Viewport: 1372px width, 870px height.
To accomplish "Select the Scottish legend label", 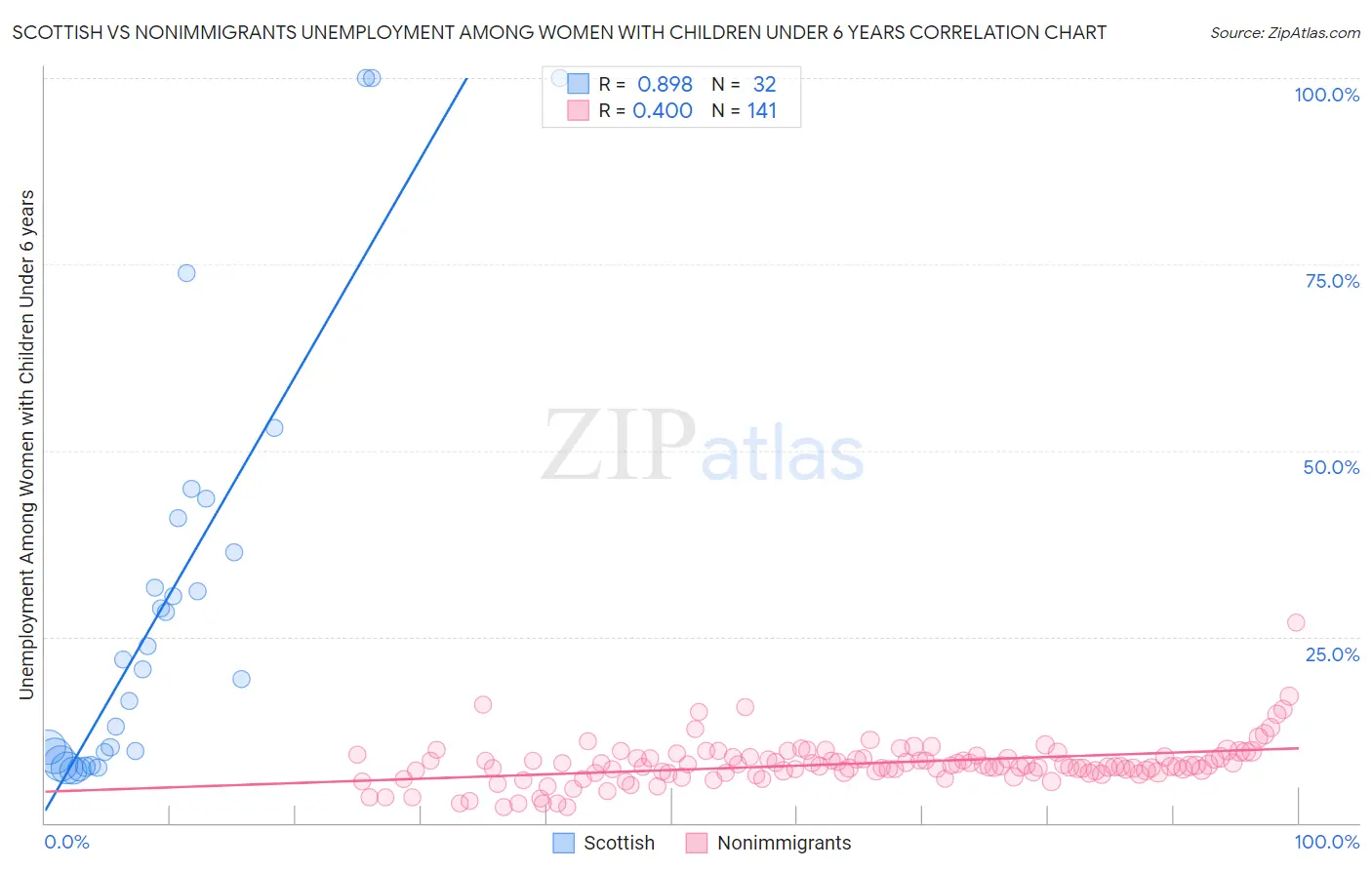I will point(619,843).
